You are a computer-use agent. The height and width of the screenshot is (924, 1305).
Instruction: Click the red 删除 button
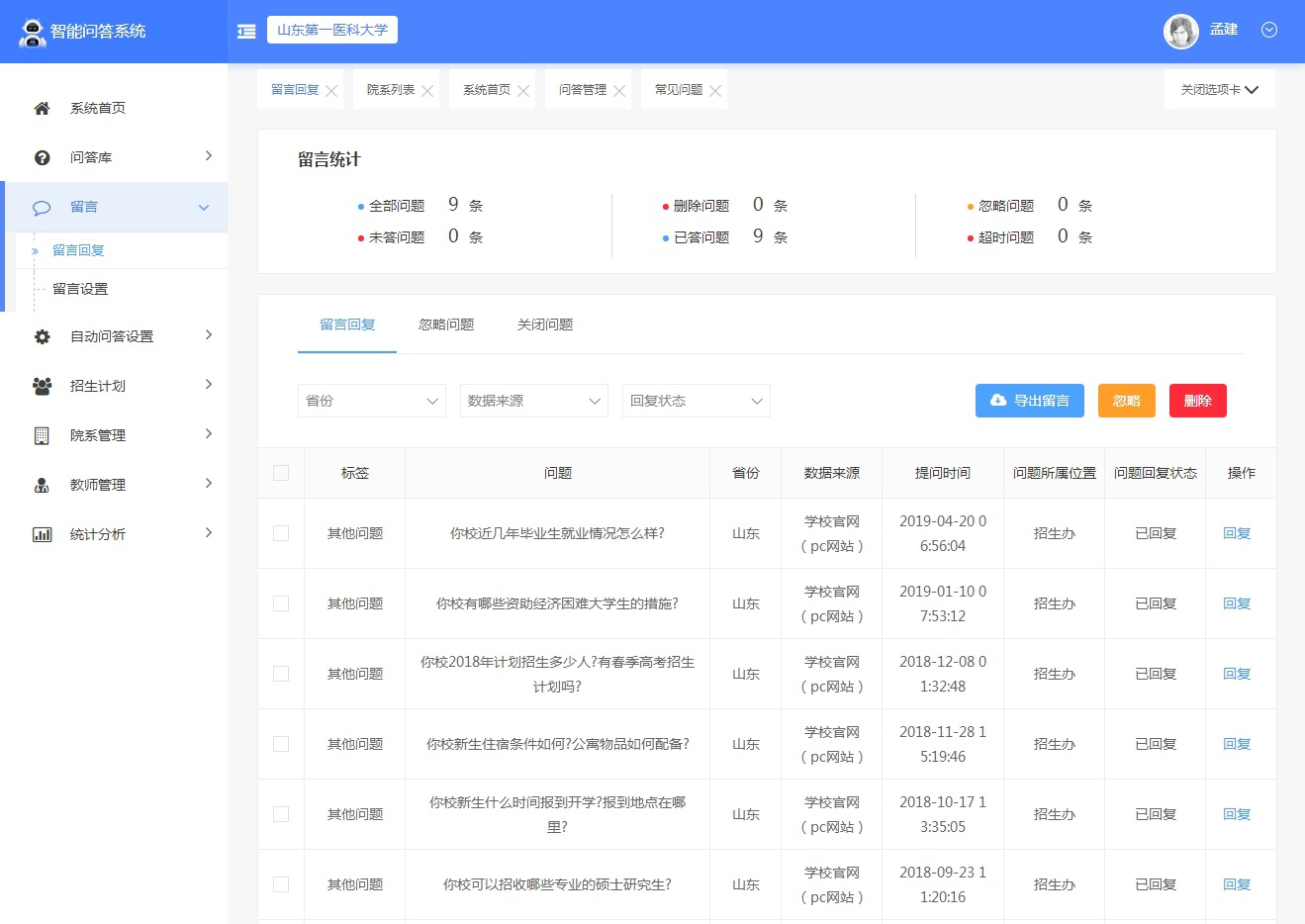coord(1197,401)
